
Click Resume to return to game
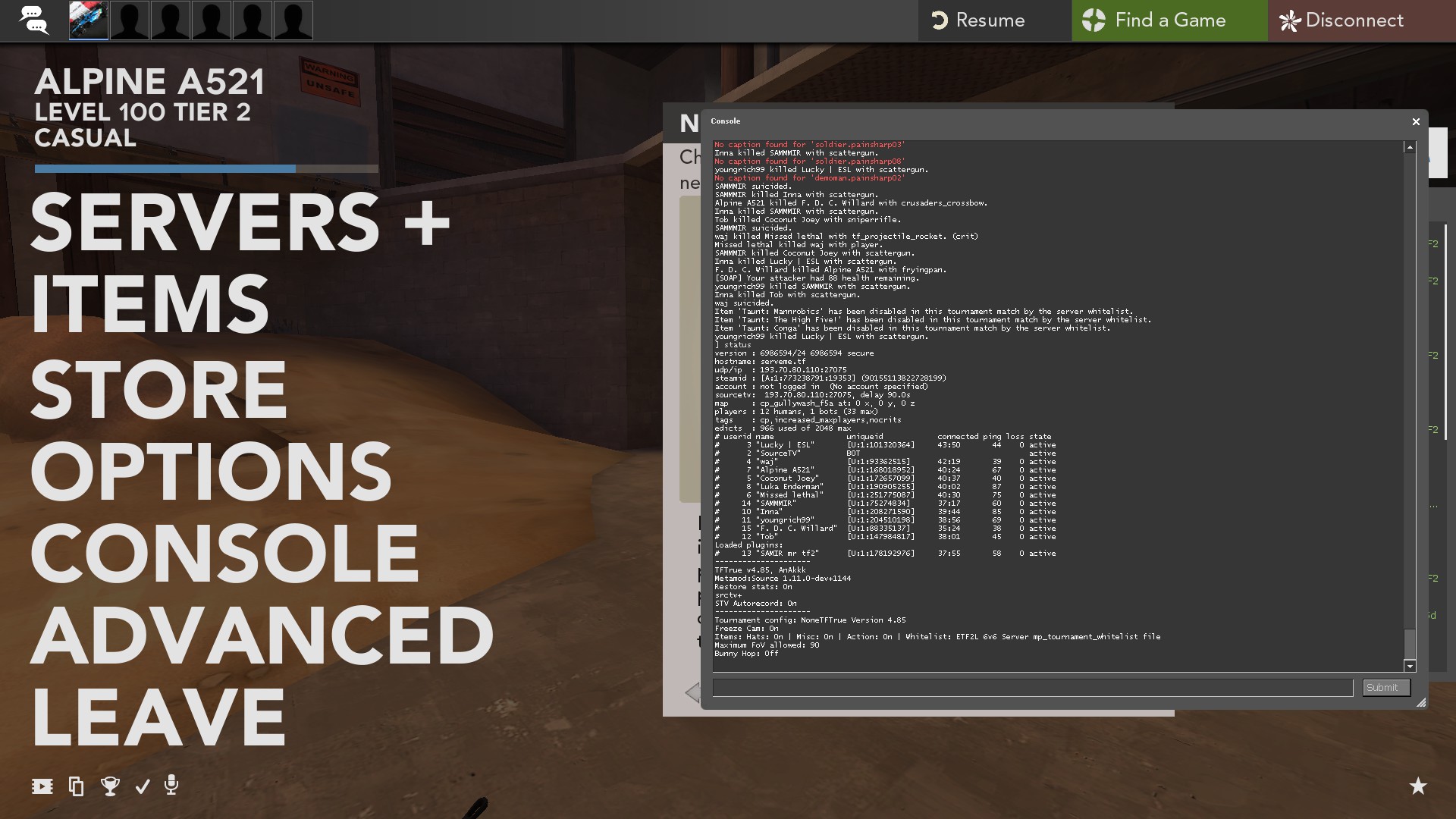[x=994, y=20]
